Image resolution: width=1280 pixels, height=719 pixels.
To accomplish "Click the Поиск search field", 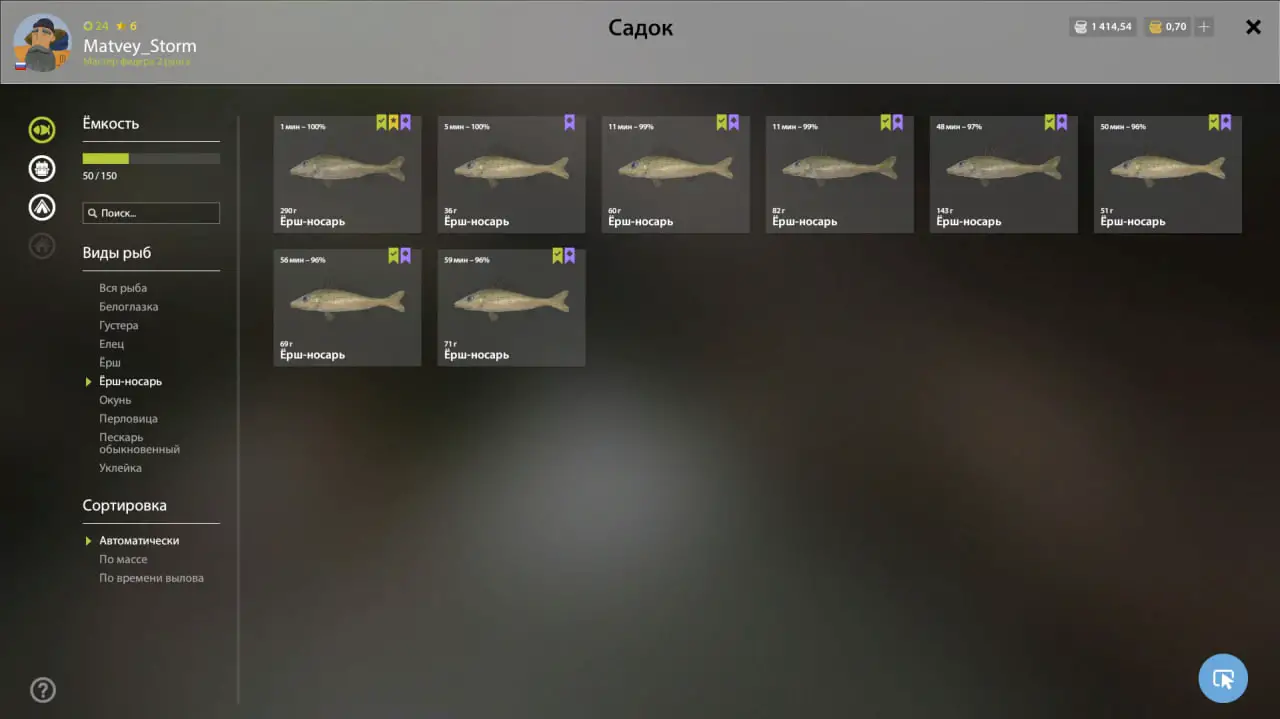I will [x=151, y=213].
